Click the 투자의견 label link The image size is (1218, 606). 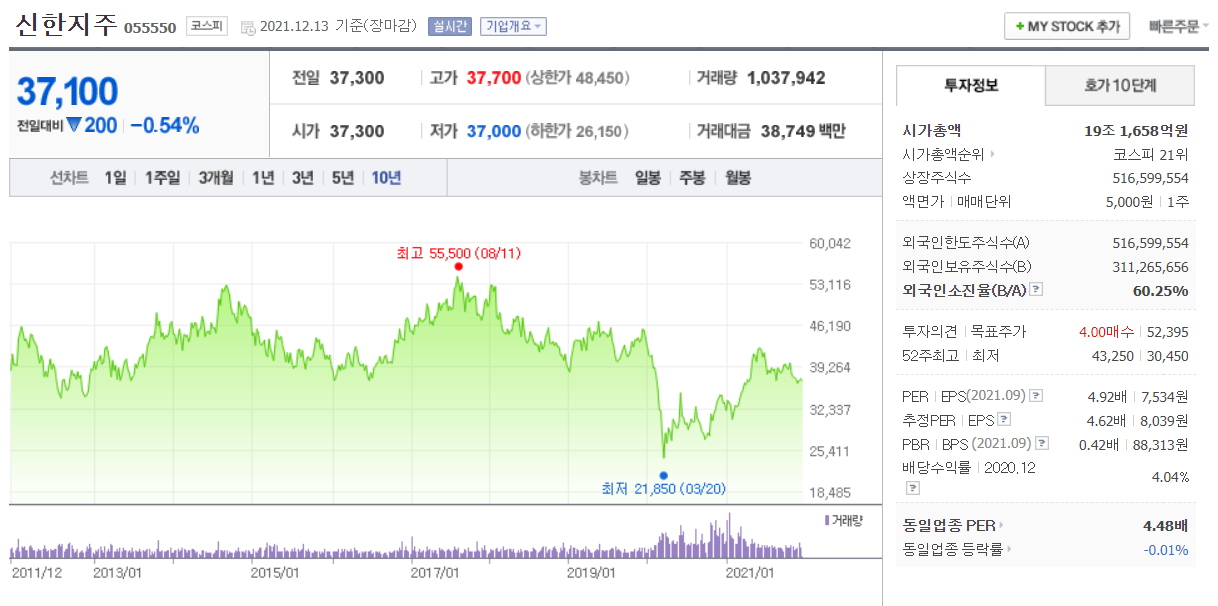(x=929, y=331)
